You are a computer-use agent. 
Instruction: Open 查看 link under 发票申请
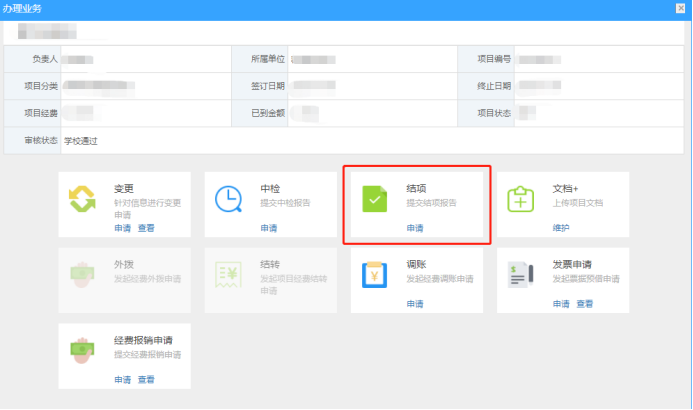584,303
